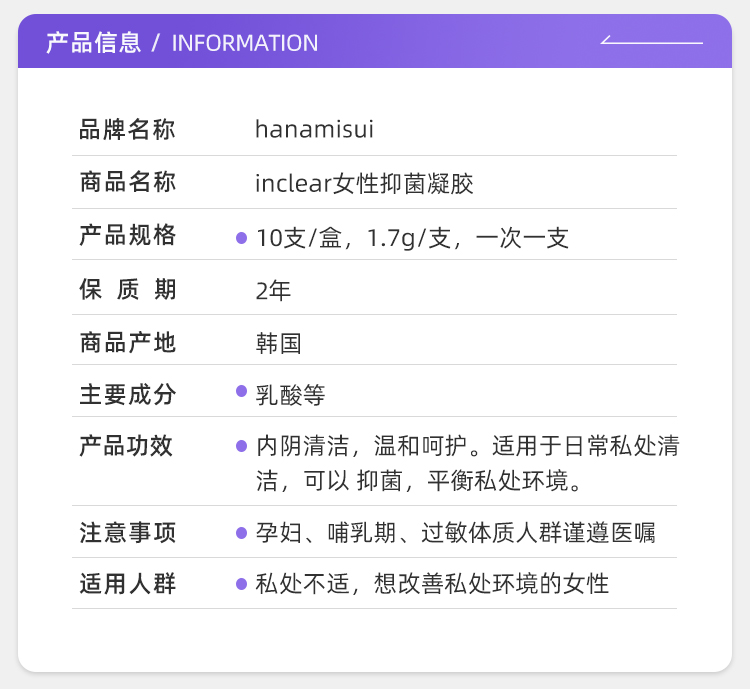Image resolution: width=750 pixels, height=689 pixels.
Task: Select the text inclear女性抑菌凝胶
Action: (364, 183)
